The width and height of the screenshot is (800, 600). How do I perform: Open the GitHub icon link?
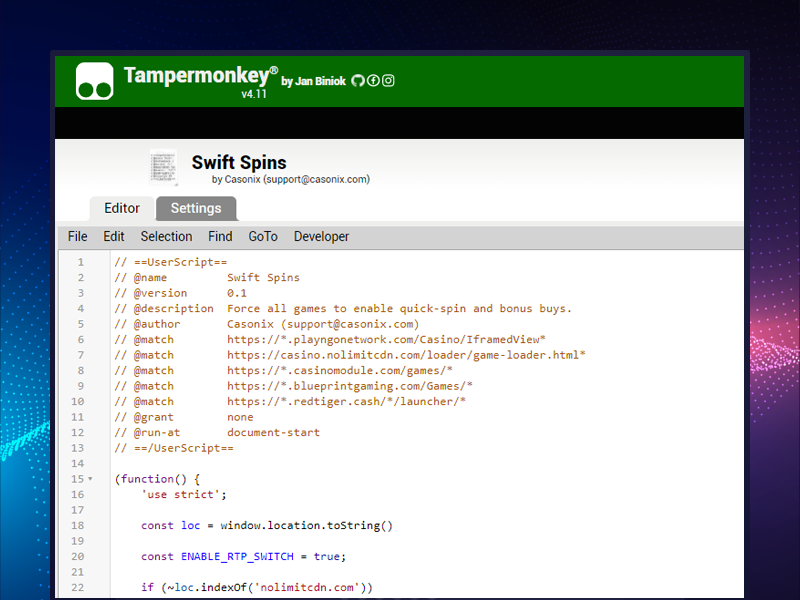pos(358,81)
